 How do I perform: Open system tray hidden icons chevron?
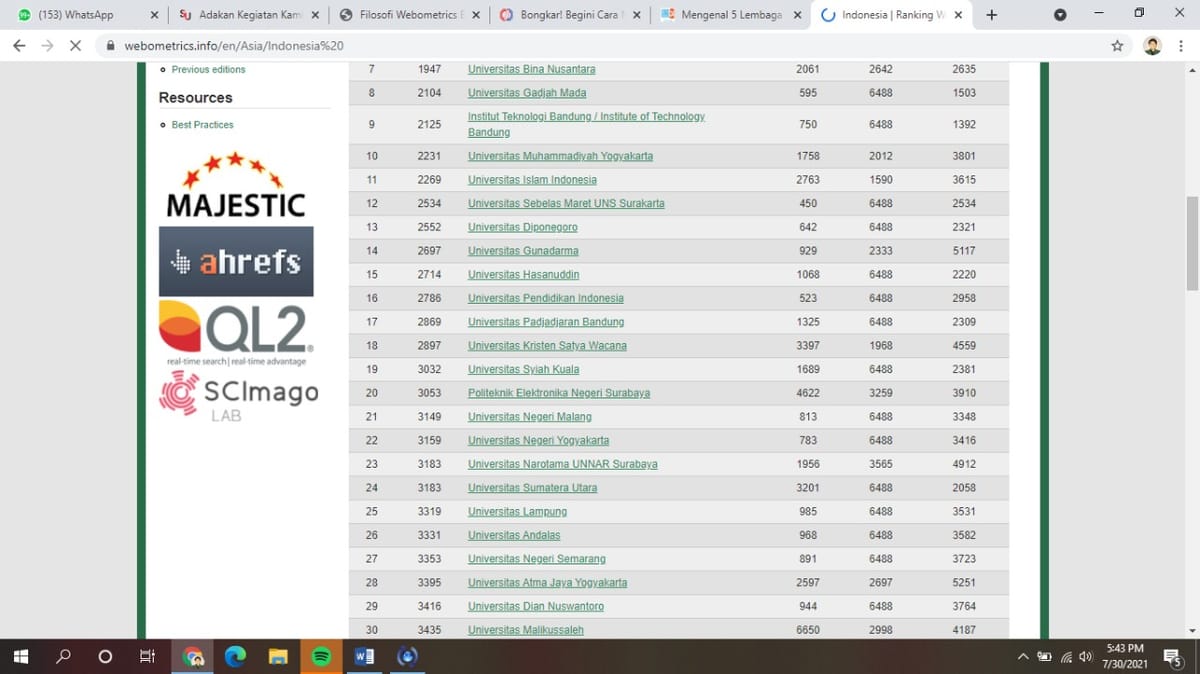pyautogui.click(x=1023, y=657)
